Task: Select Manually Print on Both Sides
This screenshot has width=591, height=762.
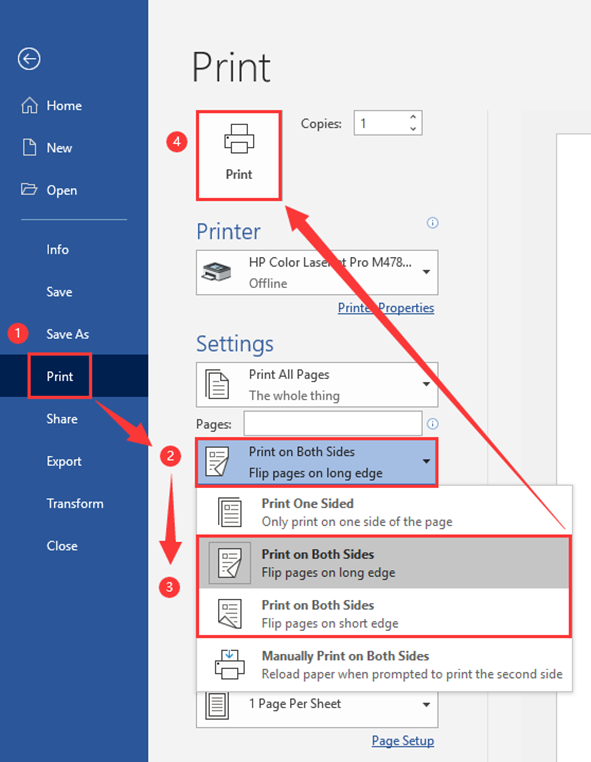Action: (384, 664)
